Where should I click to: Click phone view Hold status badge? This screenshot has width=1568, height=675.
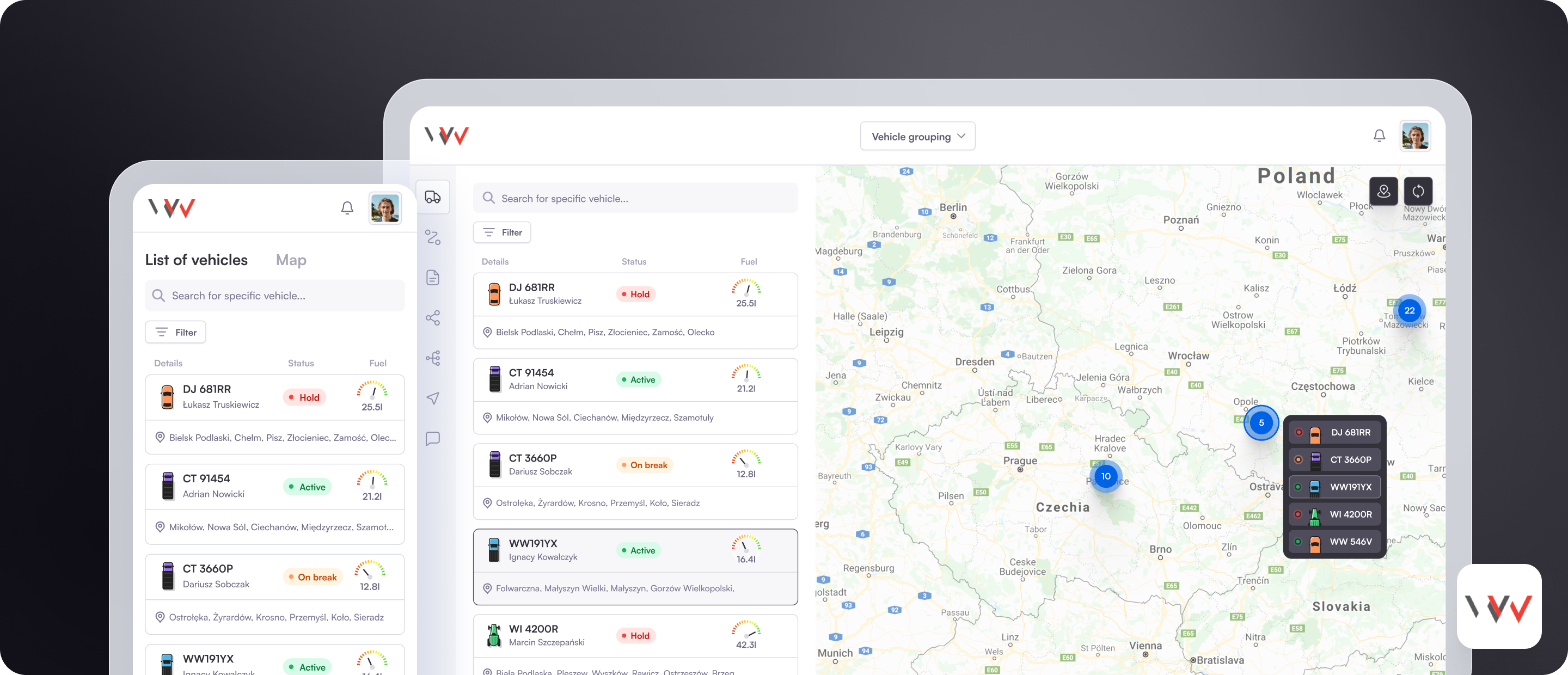305,397
